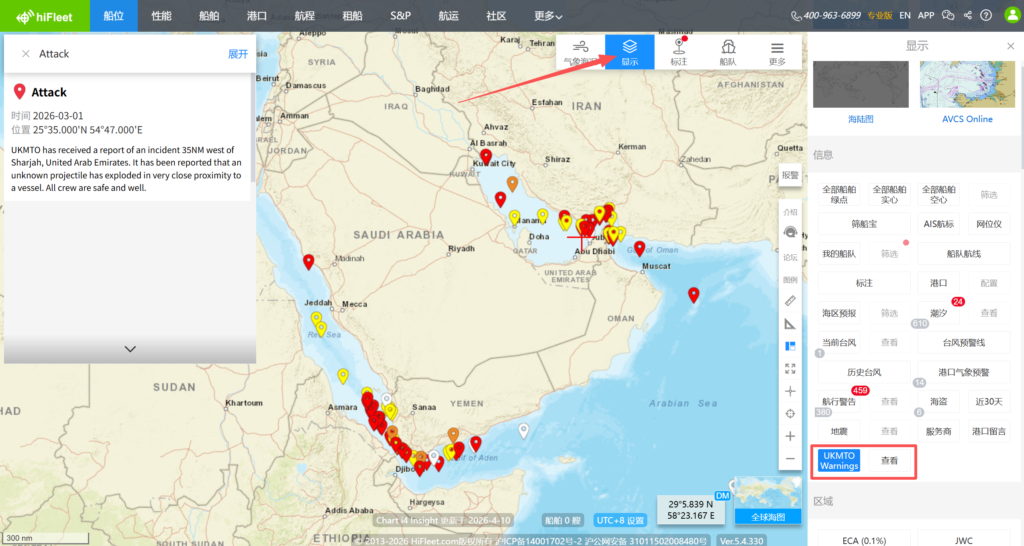Select the ruler distance measuring tool
1024x546 pixels.
[x=790, y=301]
